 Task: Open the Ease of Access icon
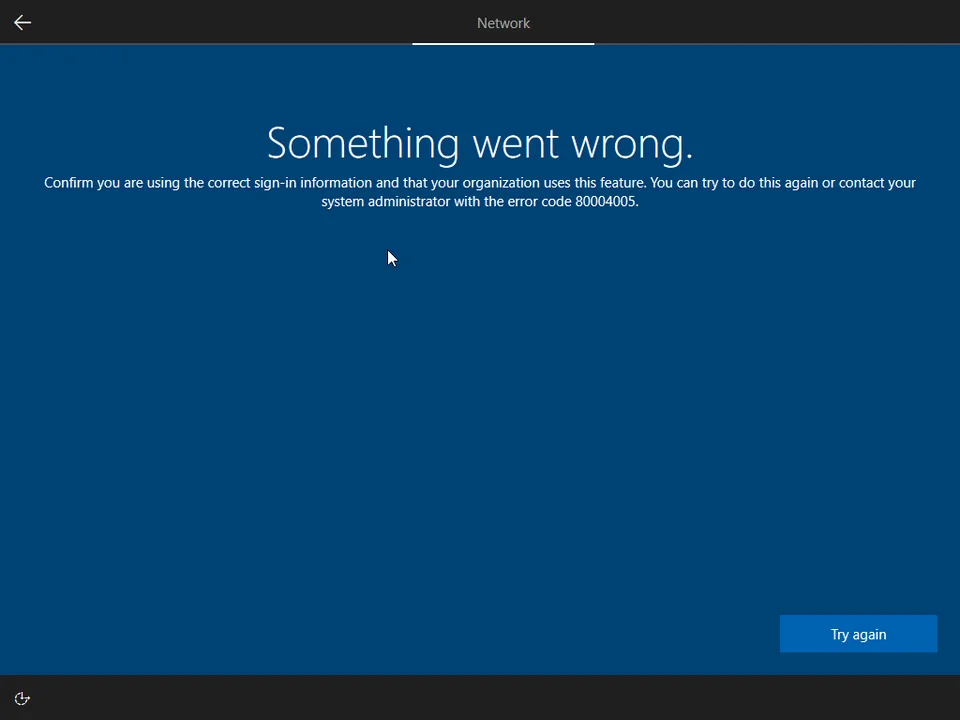tap(22, 699)
